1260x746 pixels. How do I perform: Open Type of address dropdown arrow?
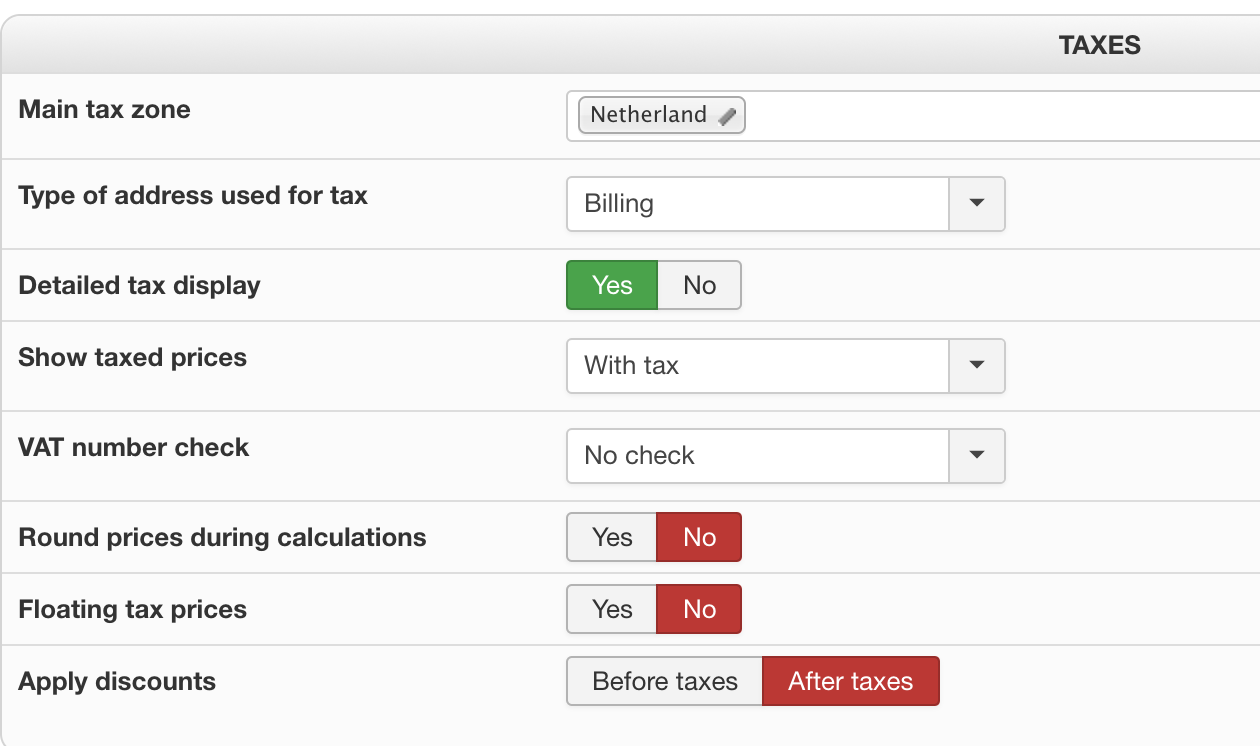tap(977, 204)
